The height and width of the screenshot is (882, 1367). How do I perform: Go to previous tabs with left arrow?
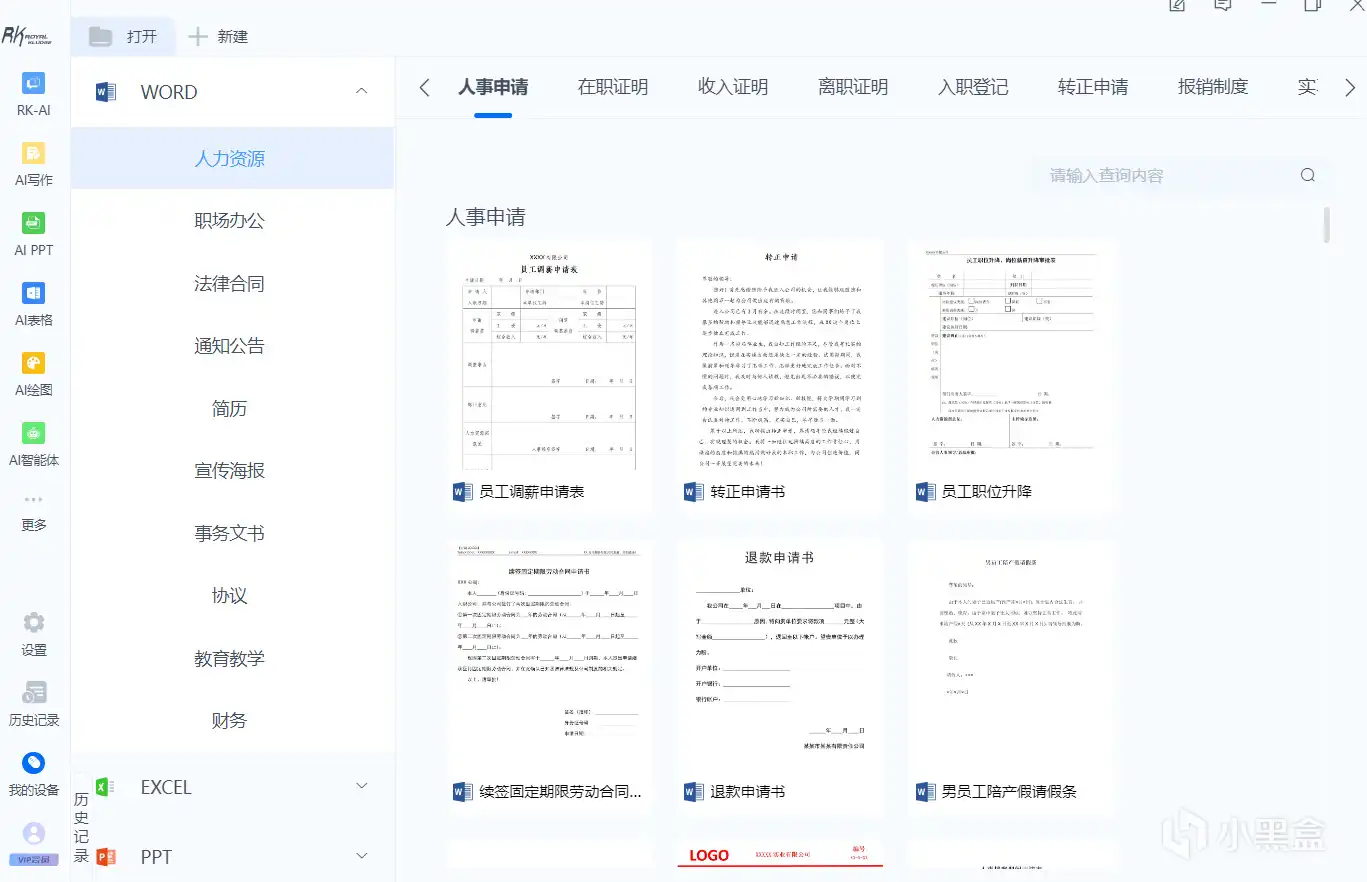(x=424, y=88)
